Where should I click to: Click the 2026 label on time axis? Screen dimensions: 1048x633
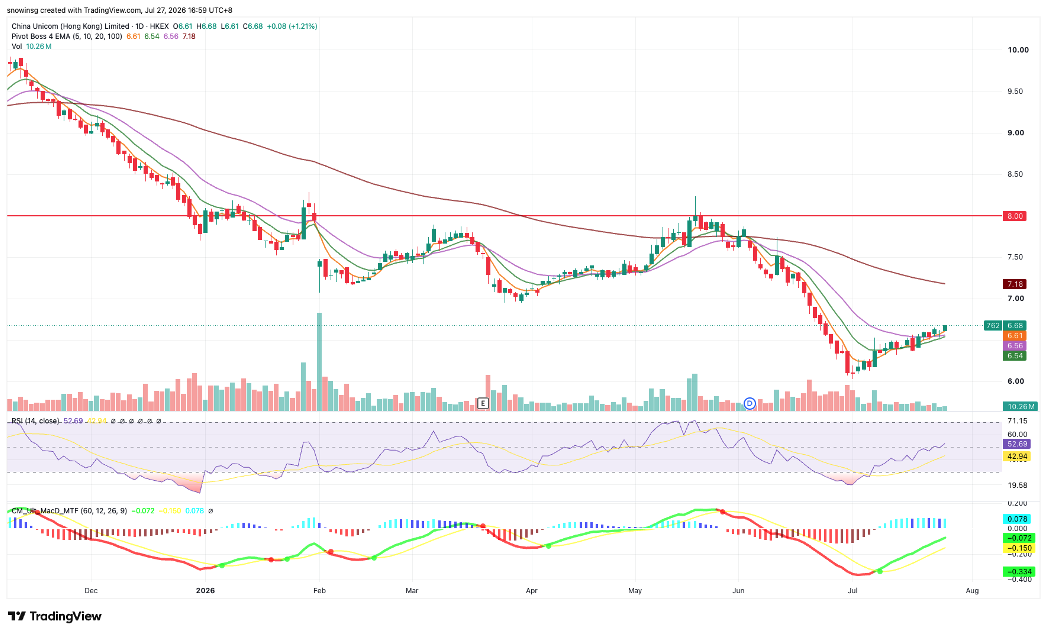coord(205,590)
